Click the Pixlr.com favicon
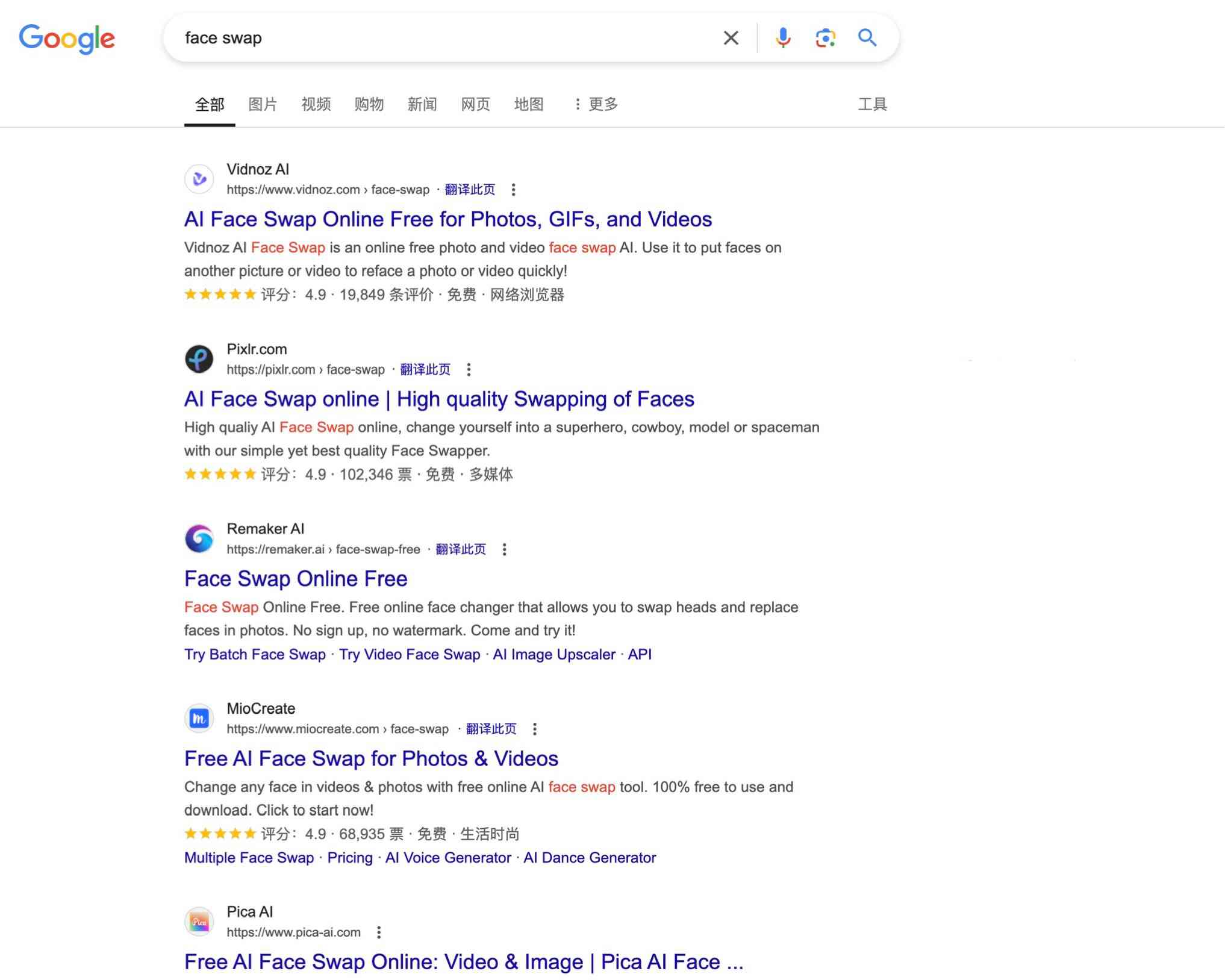 tap(199, 359)
